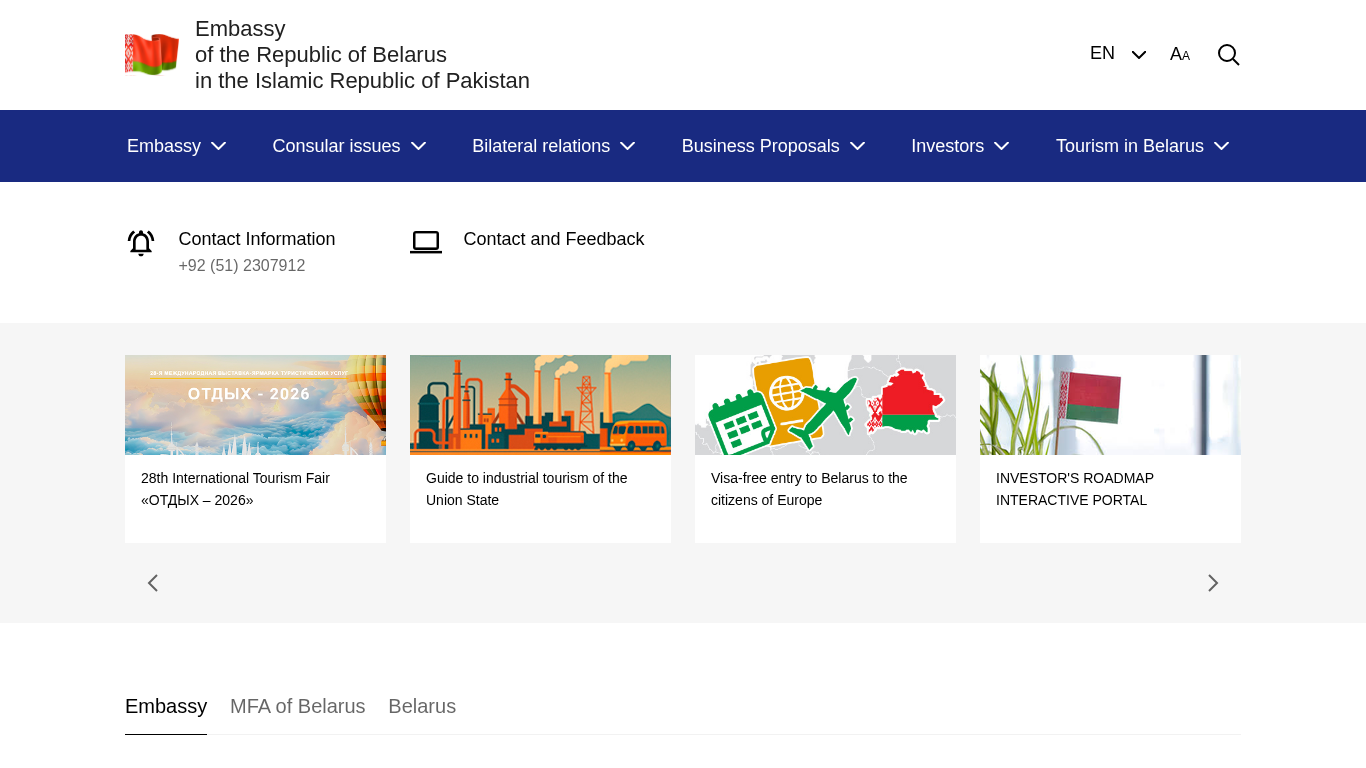Open the Investor's Roadmap Interactive Portal link
1366x768 pixels.
point(1074,489)
